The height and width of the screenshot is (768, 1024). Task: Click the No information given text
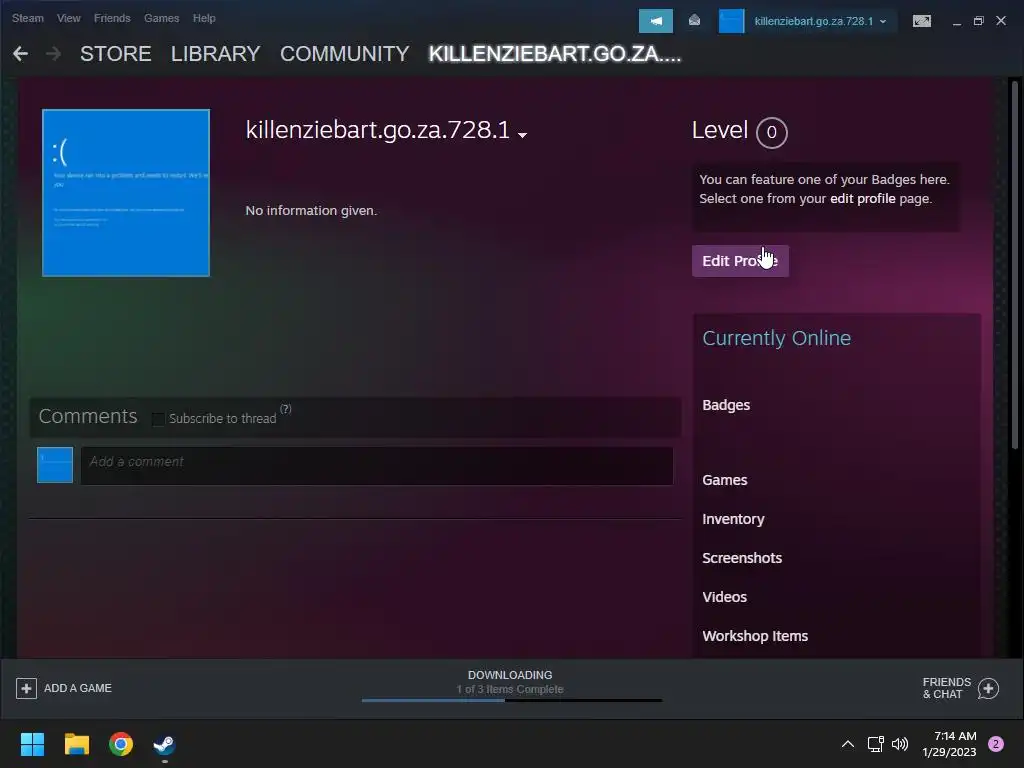tap(312, 210)
